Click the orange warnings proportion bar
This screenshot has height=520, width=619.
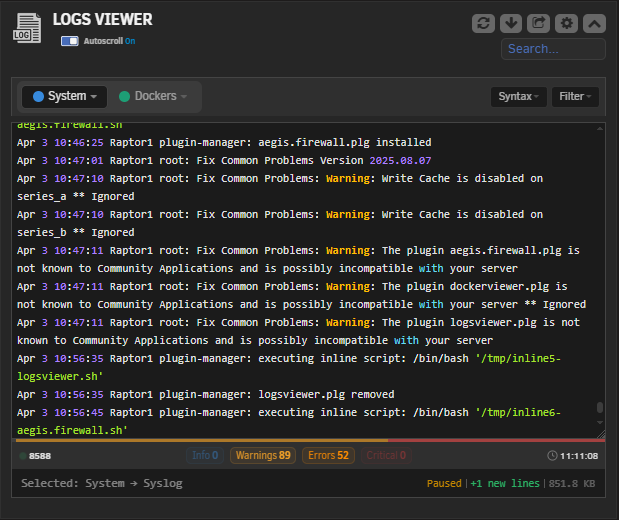[x=202, y=440]
